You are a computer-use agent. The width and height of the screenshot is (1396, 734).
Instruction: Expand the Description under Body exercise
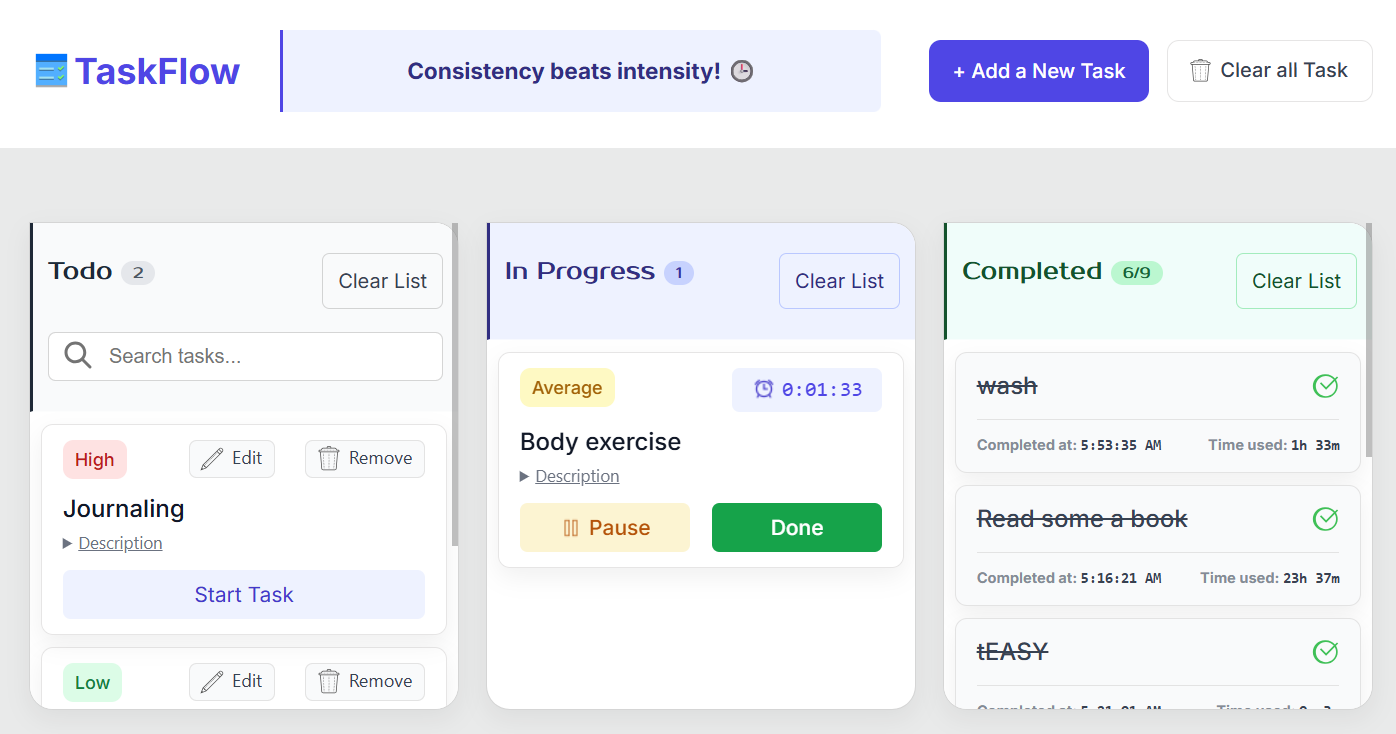[x=570, y=476]
